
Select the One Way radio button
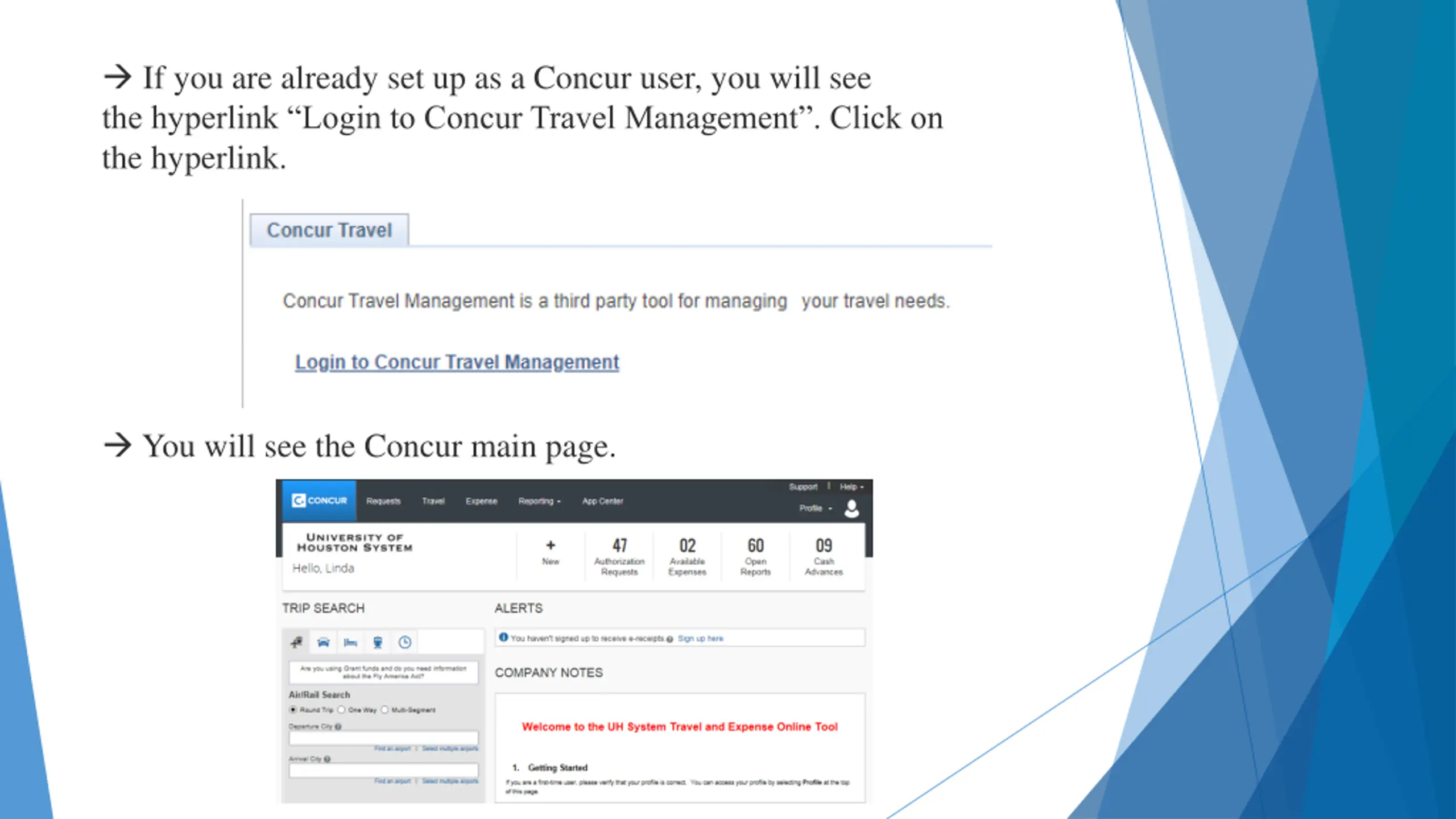click(341, 710)
